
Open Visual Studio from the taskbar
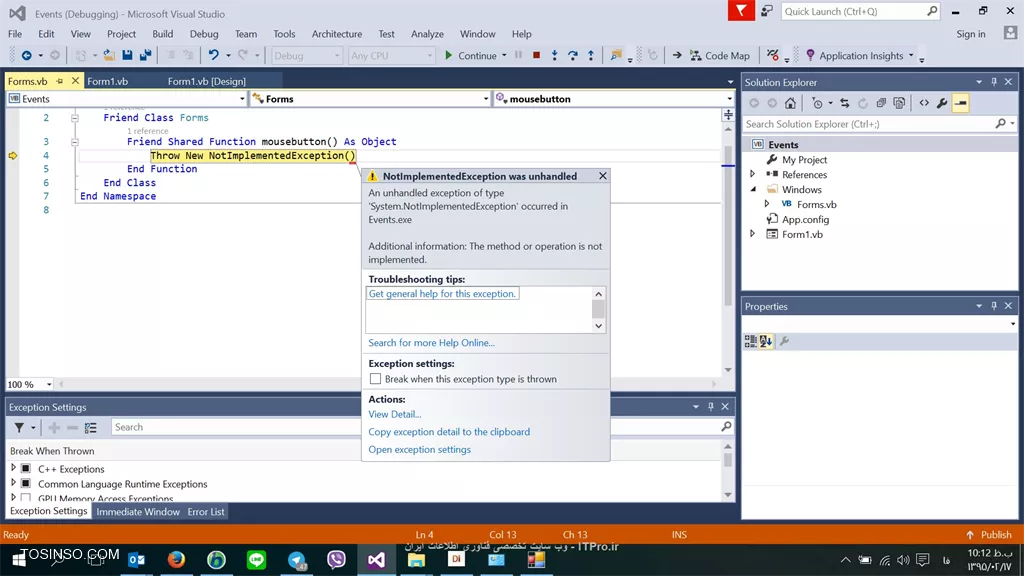click(376, 560)
